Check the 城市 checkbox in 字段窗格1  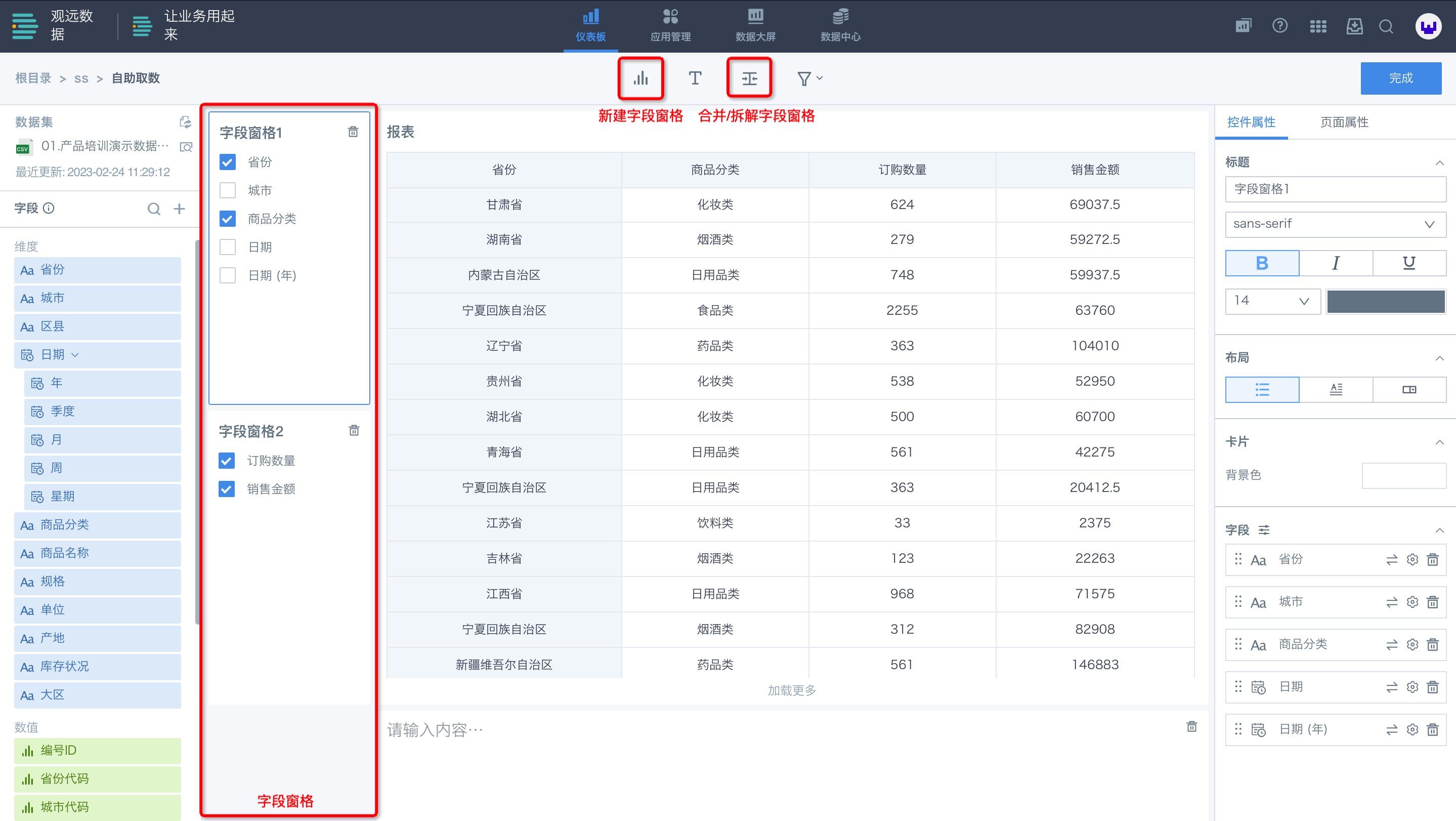coord(227,190)
